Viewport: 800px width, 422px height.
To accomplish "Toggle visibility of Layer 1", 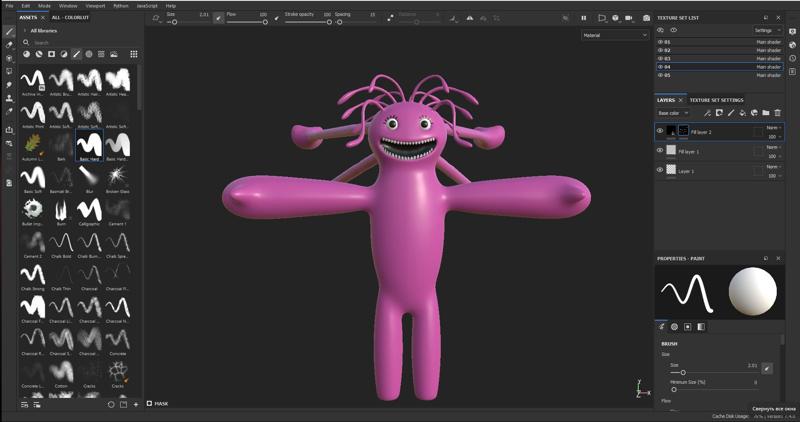I will click(x=660, y=170).
